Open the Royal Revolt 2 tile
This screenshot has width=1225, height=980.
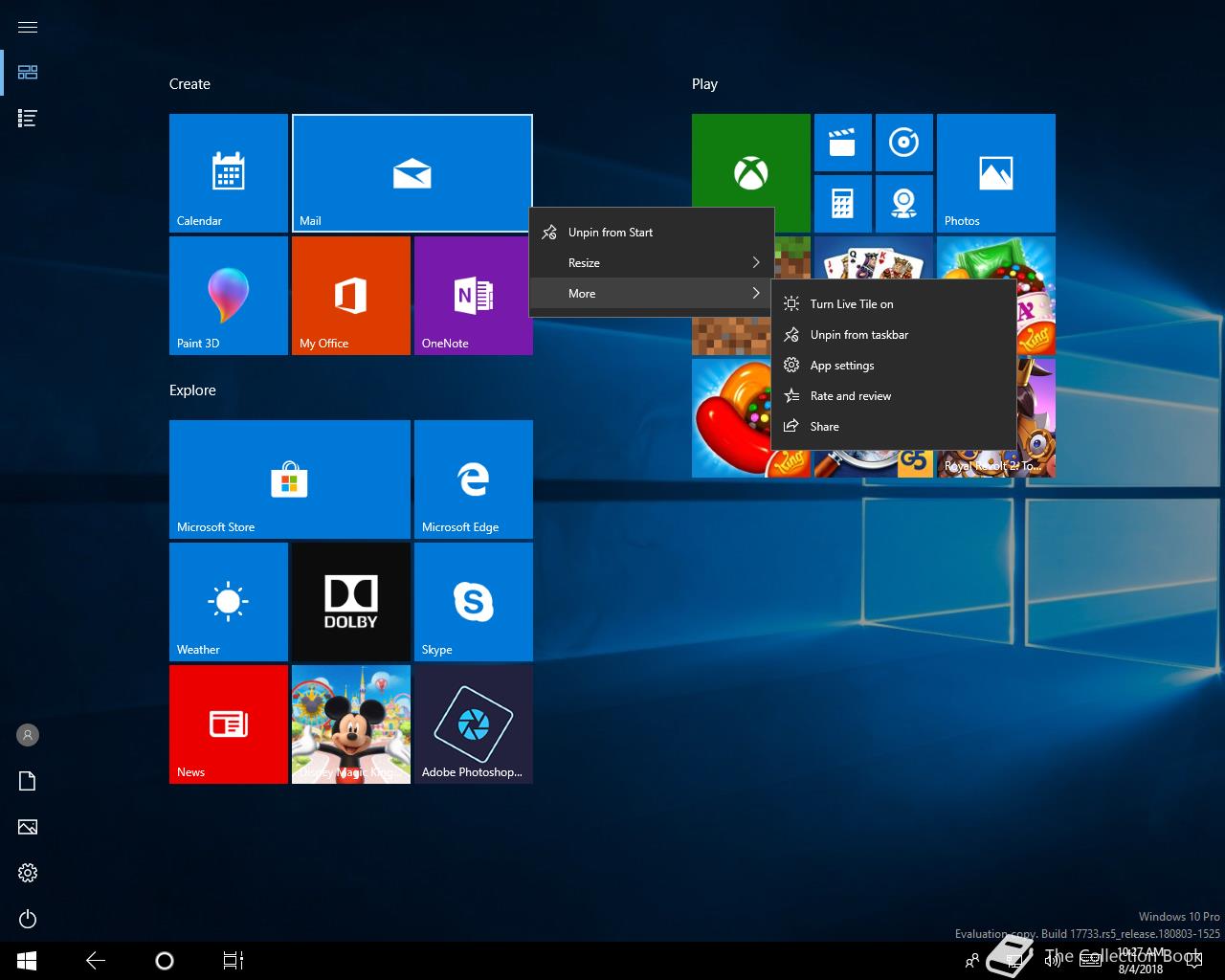1036,417
